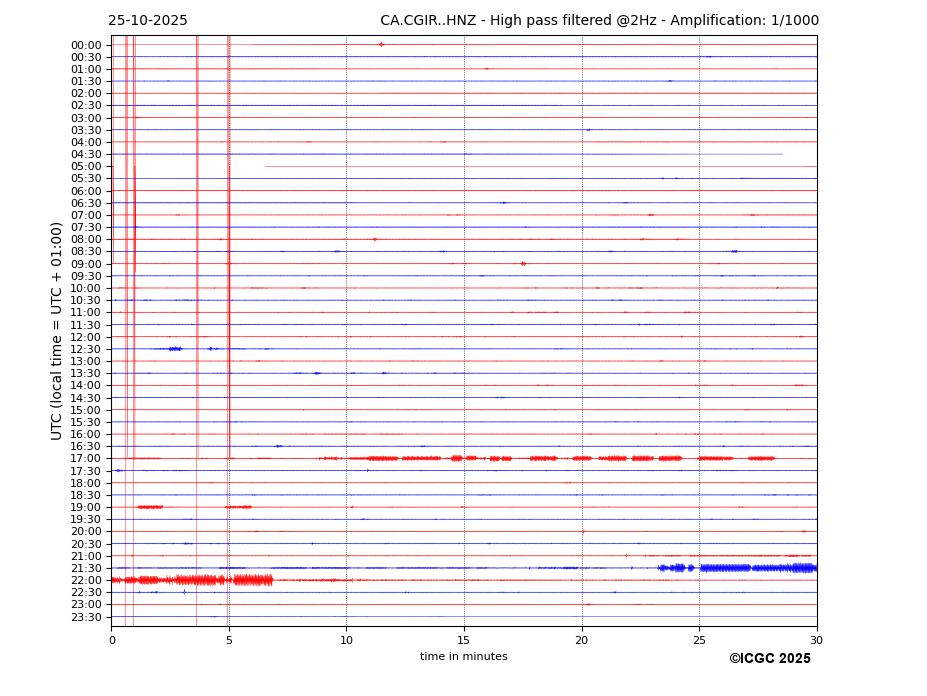
Task: Click the 0 tick on the minutes axis
Action: (x=112, y=639)
